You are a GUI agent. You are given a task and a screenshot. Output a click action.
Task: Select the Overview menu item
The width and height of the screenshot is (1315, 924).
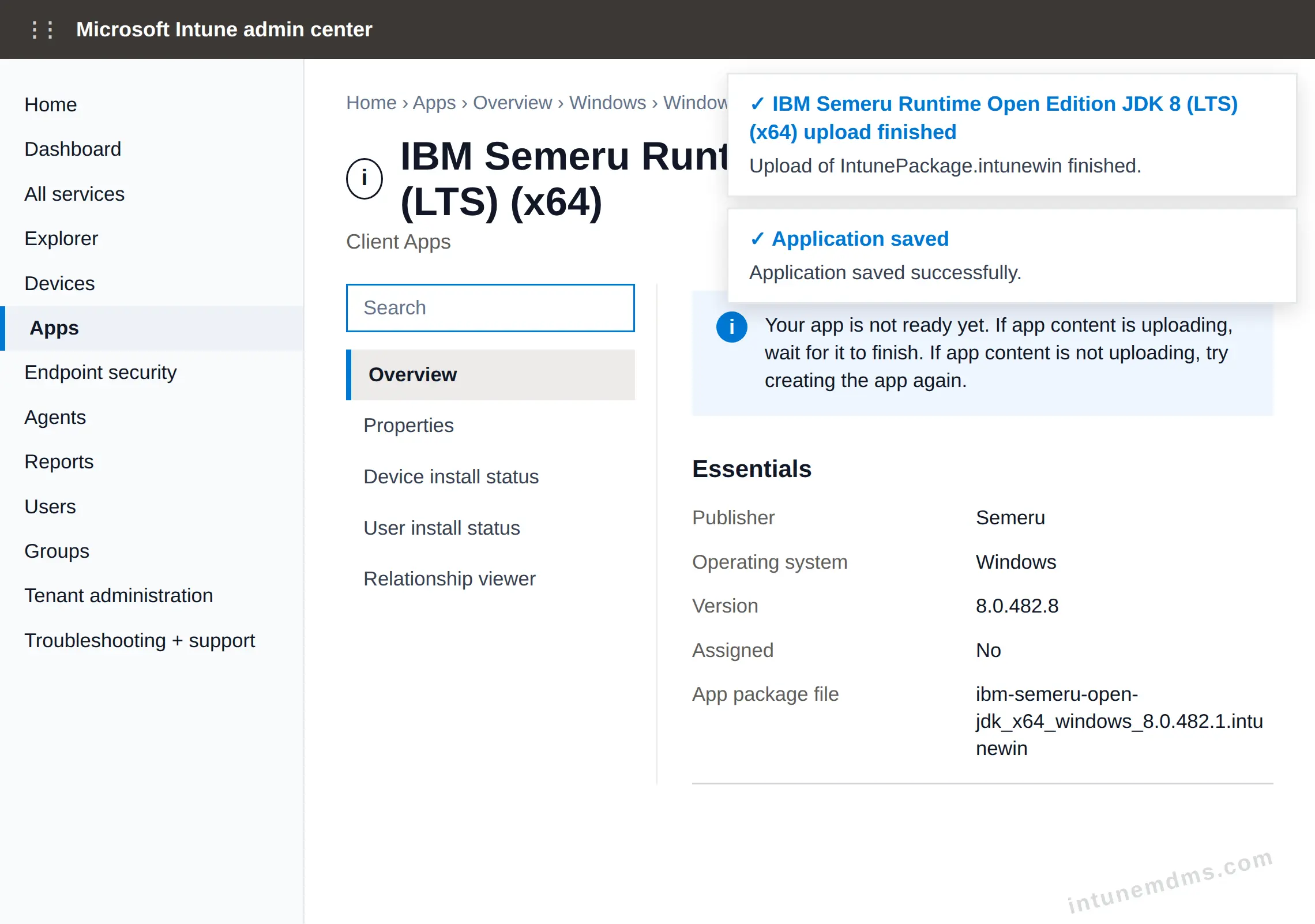click(x=490, y=375)
